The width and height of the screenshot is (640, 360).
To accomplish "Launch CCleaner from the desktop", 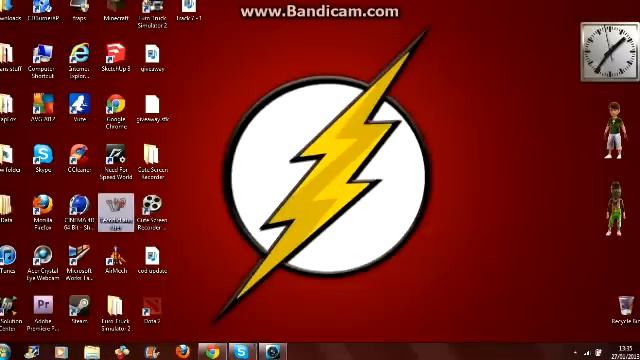I will (79, 159).
